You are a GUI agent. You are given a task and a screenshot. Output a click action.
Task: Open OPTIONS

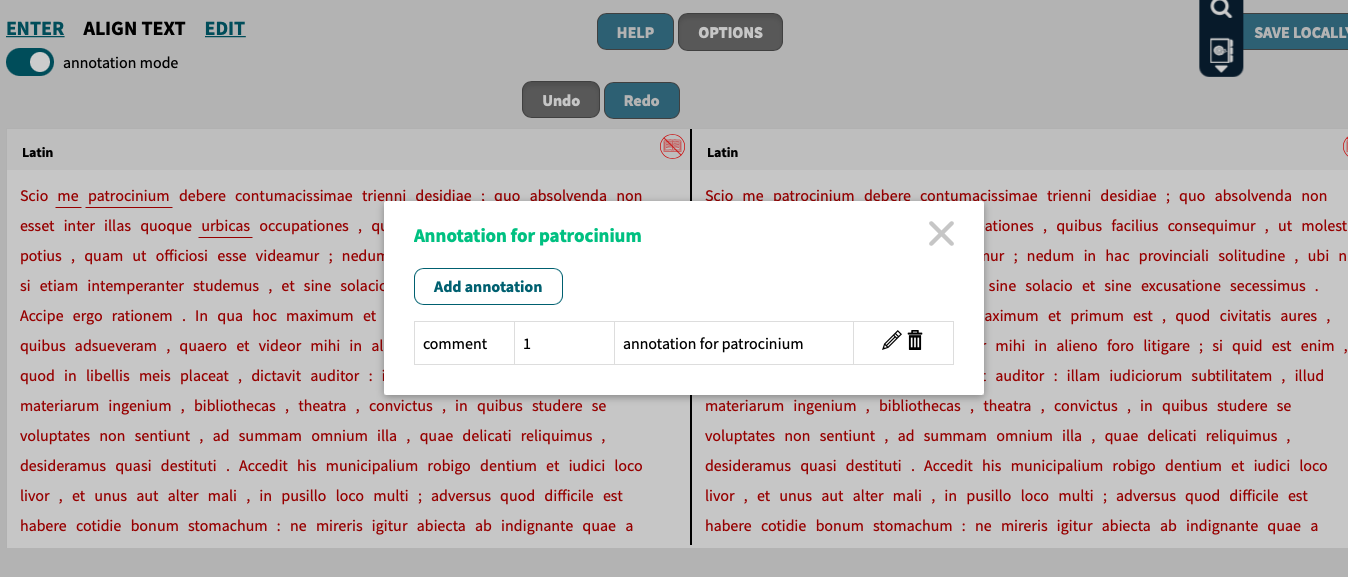point(730,31)
